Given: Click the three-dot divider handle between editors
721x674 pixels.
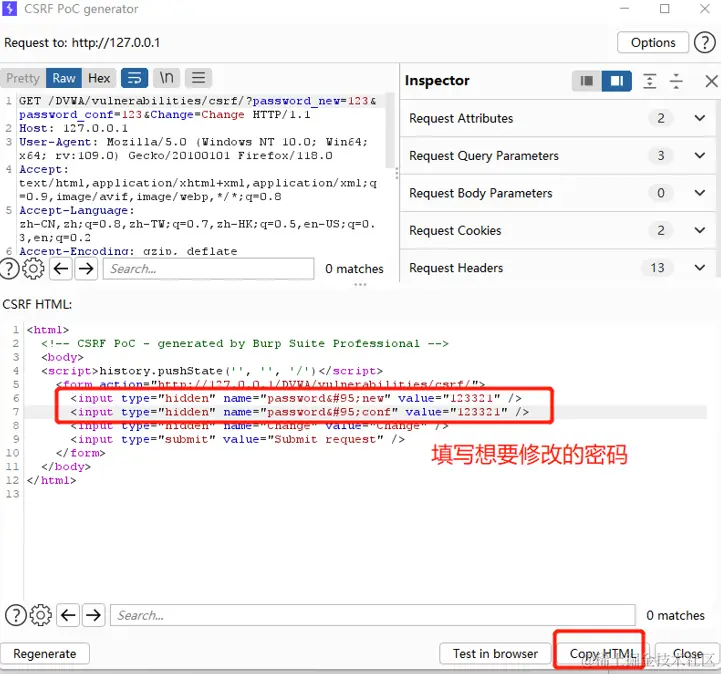Looking at the screenshot, I should [360, 285].
